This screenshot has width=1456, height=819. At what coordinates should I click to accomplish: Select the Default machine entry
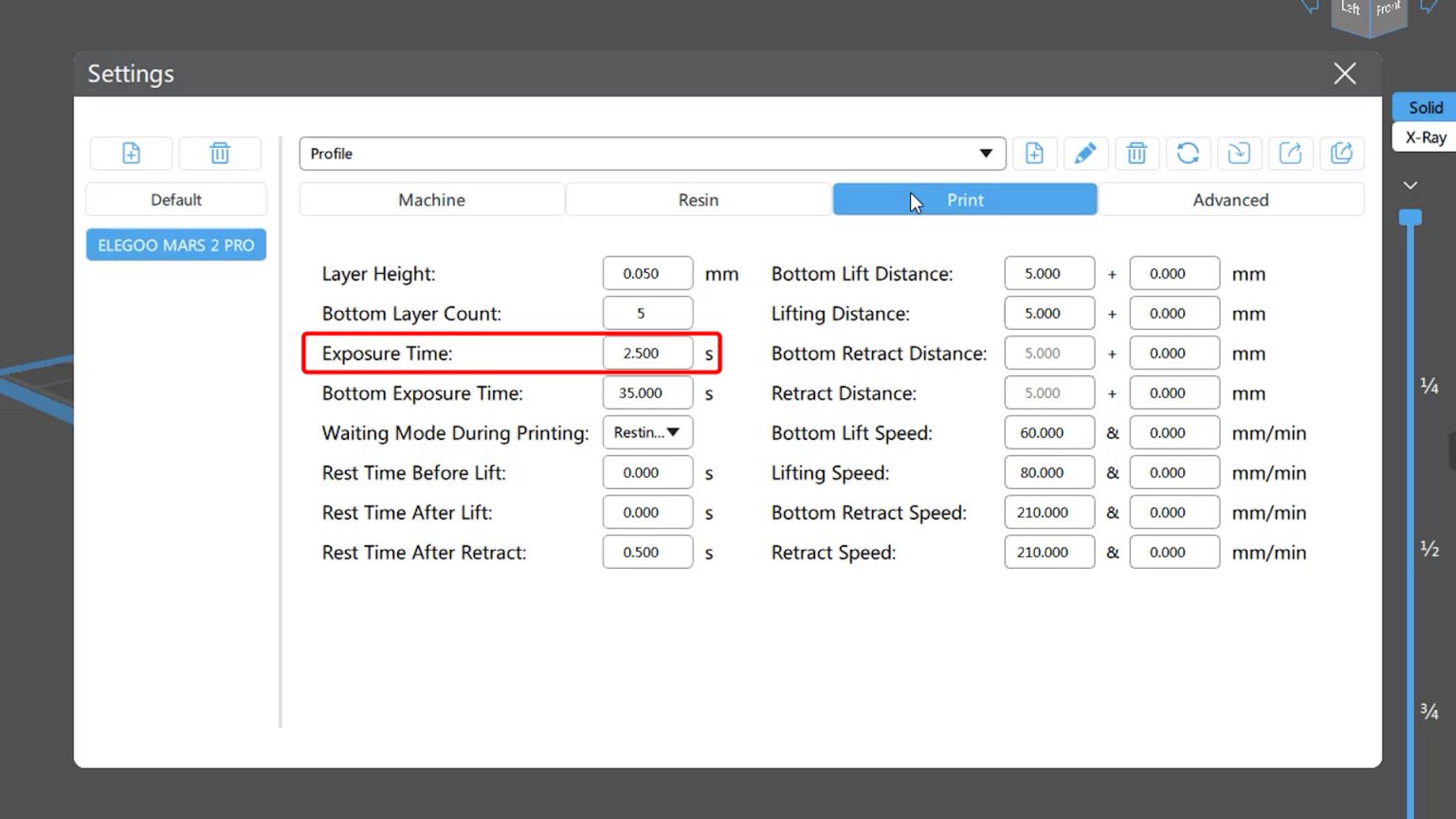point(176,200)
